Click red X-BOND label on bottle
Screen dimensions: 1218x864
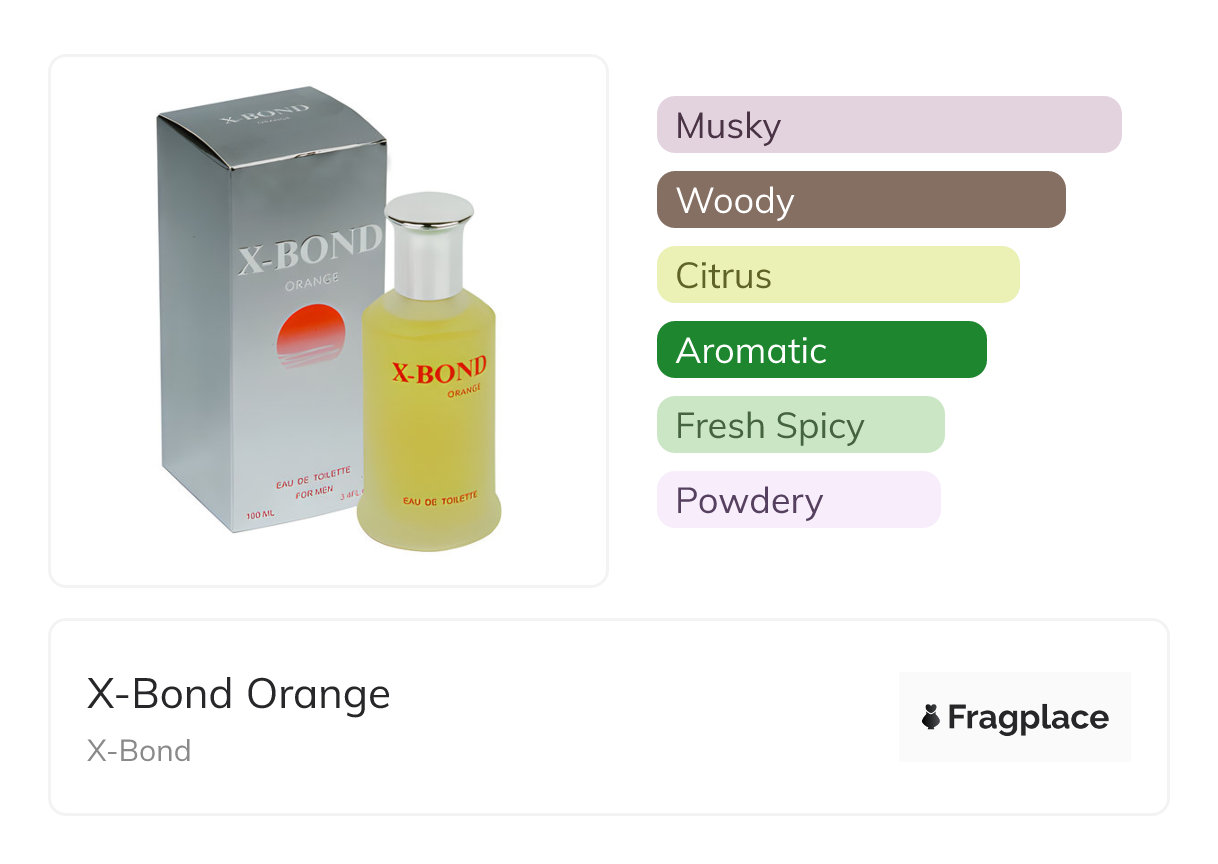point(438,371)
